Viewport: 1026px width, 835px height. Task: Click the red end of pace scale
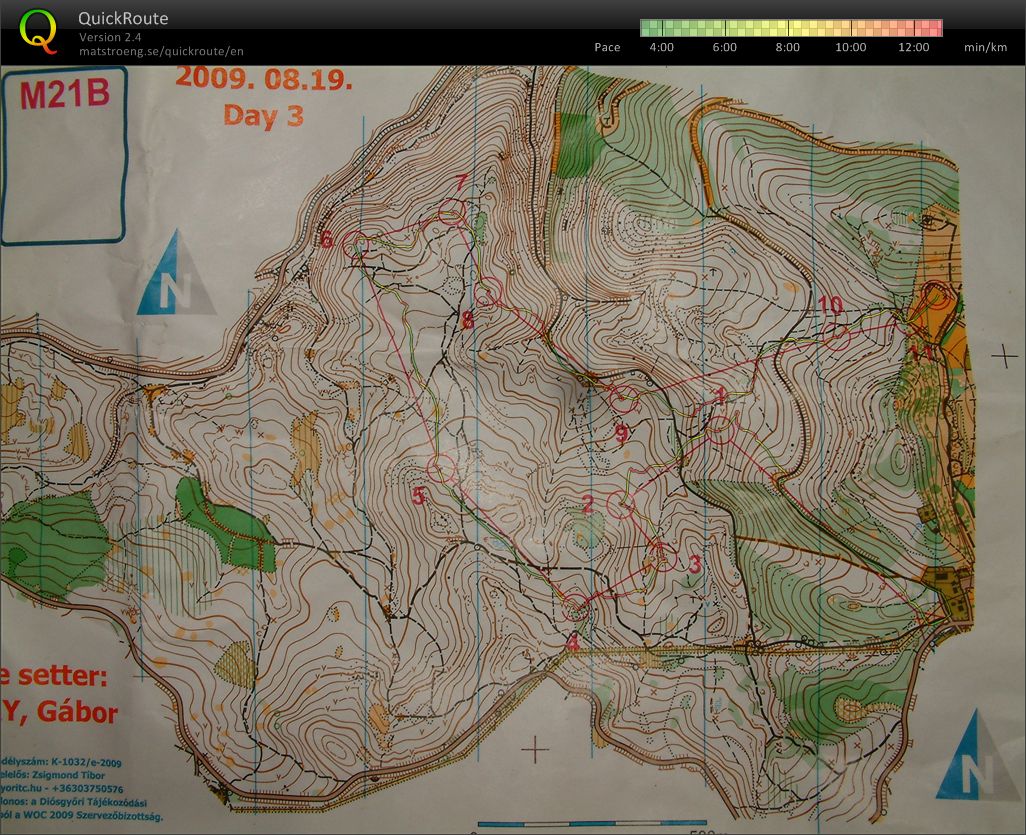[934, 28]
